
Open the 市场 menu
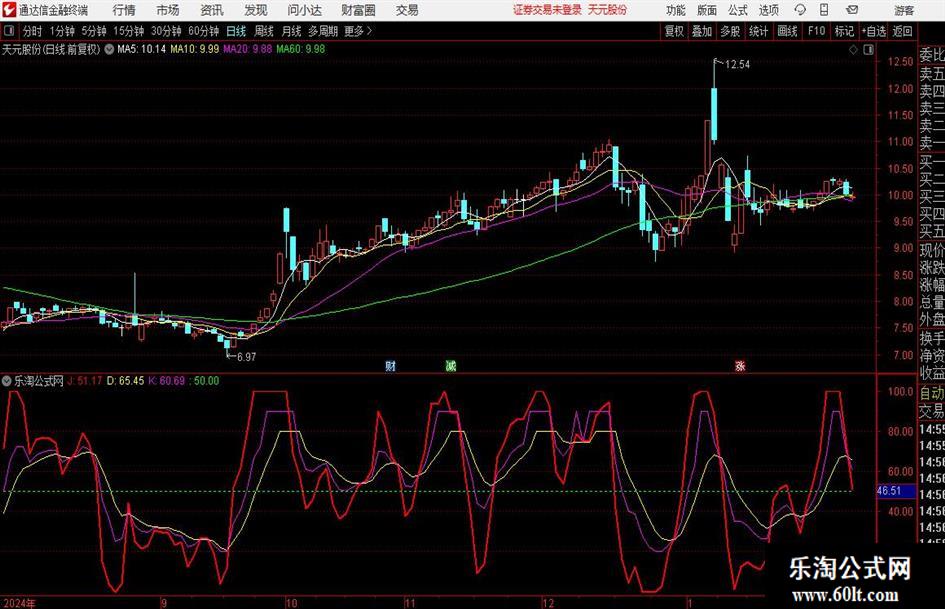(x=168, y=10)
